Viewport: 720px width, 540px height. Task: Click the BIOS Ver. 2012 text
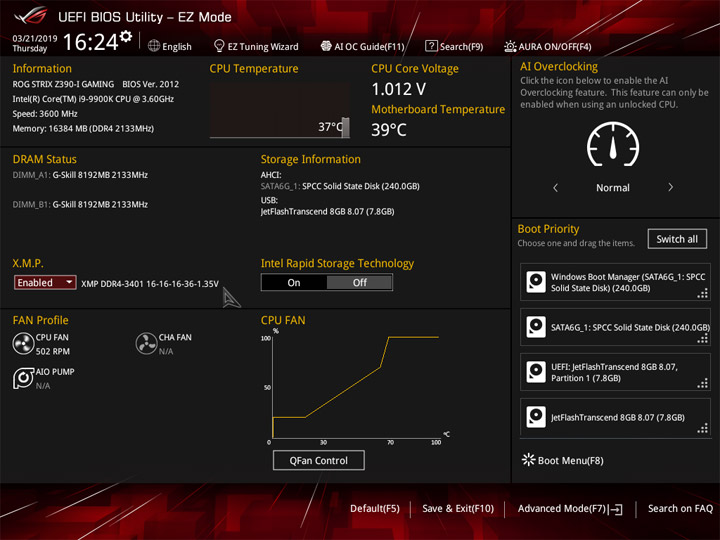[x=151, y=84]
